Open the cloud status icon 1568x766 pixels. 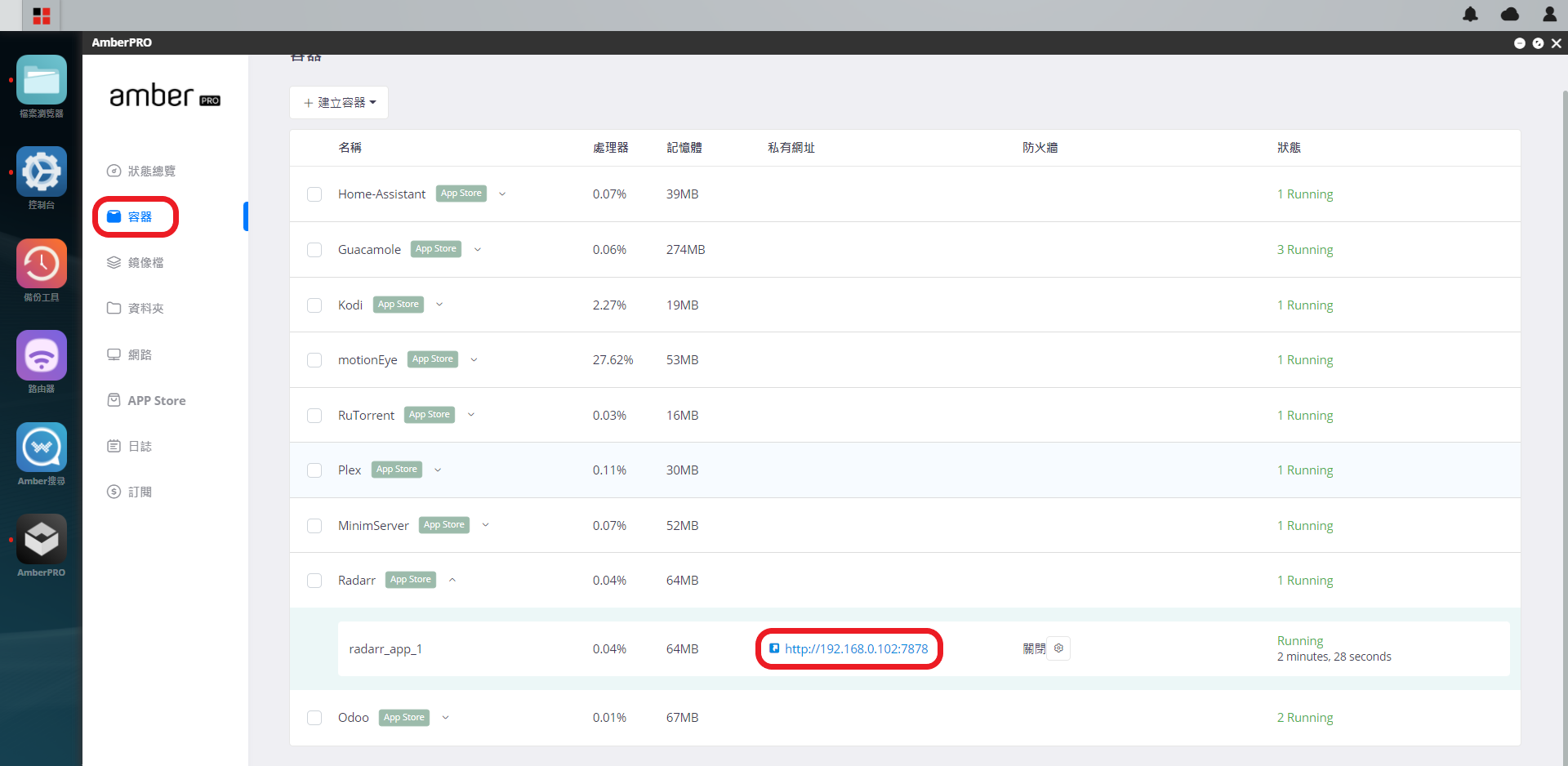pyautogui.click(x=1510, y=14)
